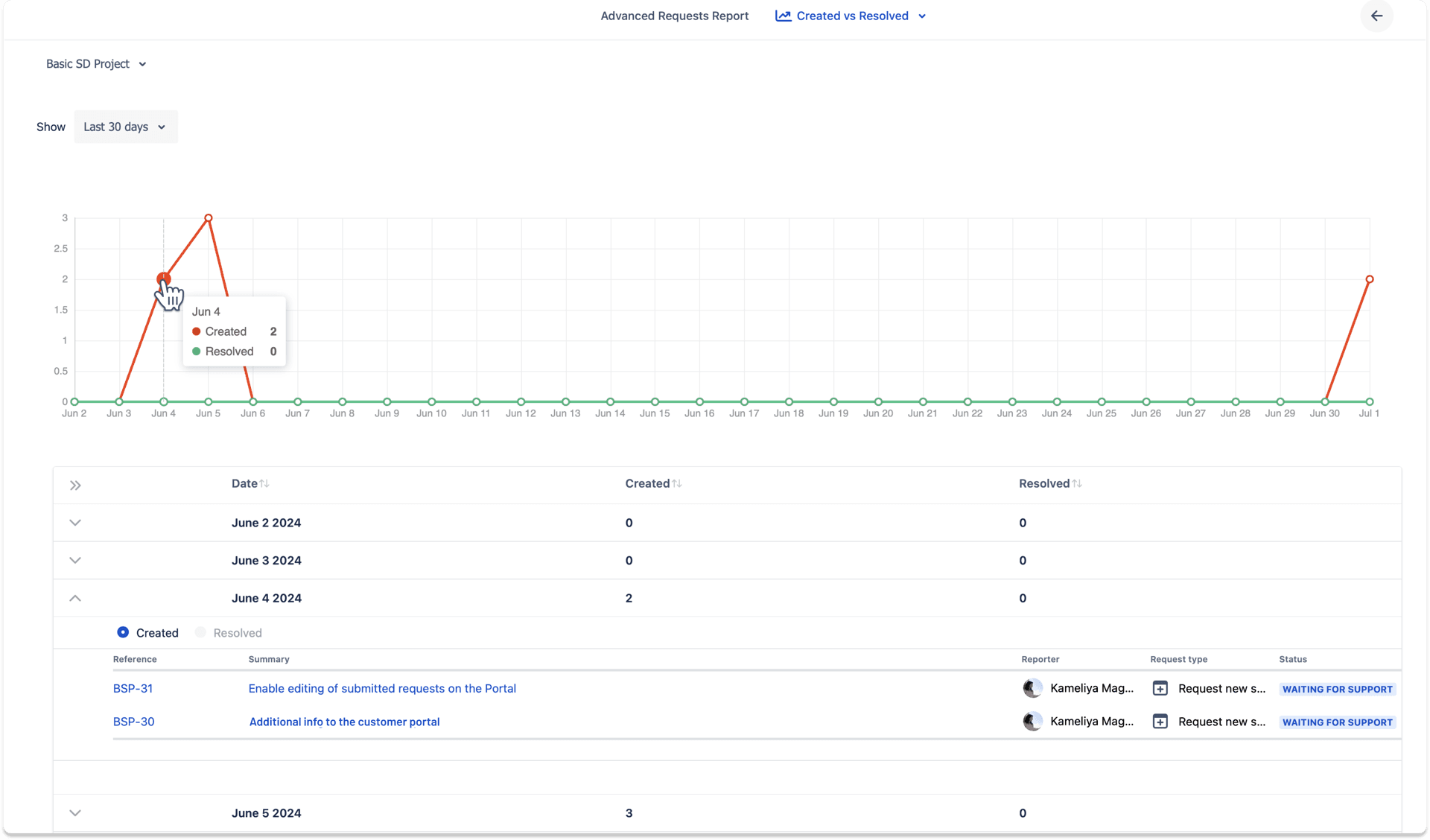Select the Created radio button
Viewport: 1430px width, 840px height.
point(123,632)
